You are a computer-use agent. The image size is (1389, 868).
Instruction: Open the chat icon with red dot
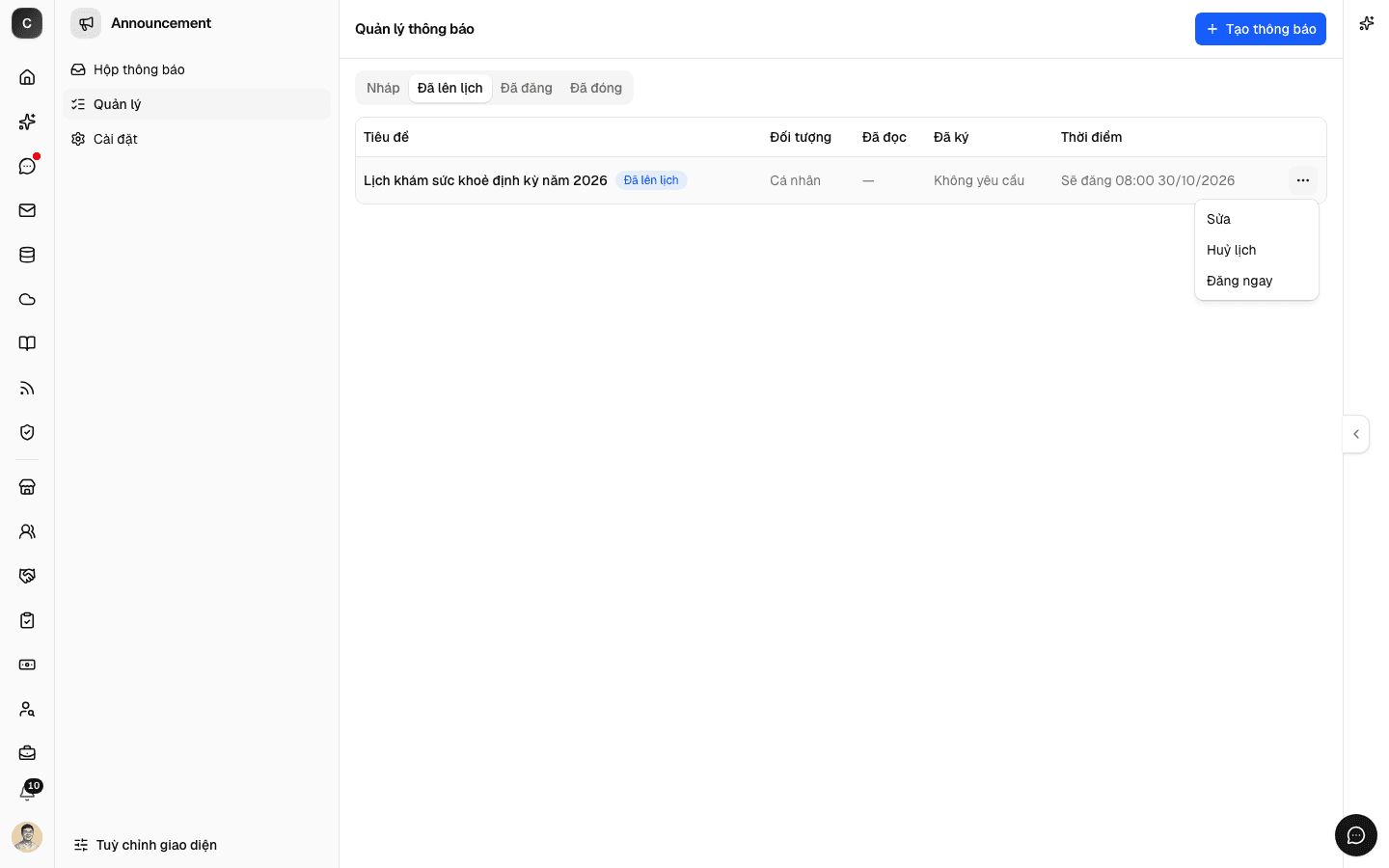[27, 166]
